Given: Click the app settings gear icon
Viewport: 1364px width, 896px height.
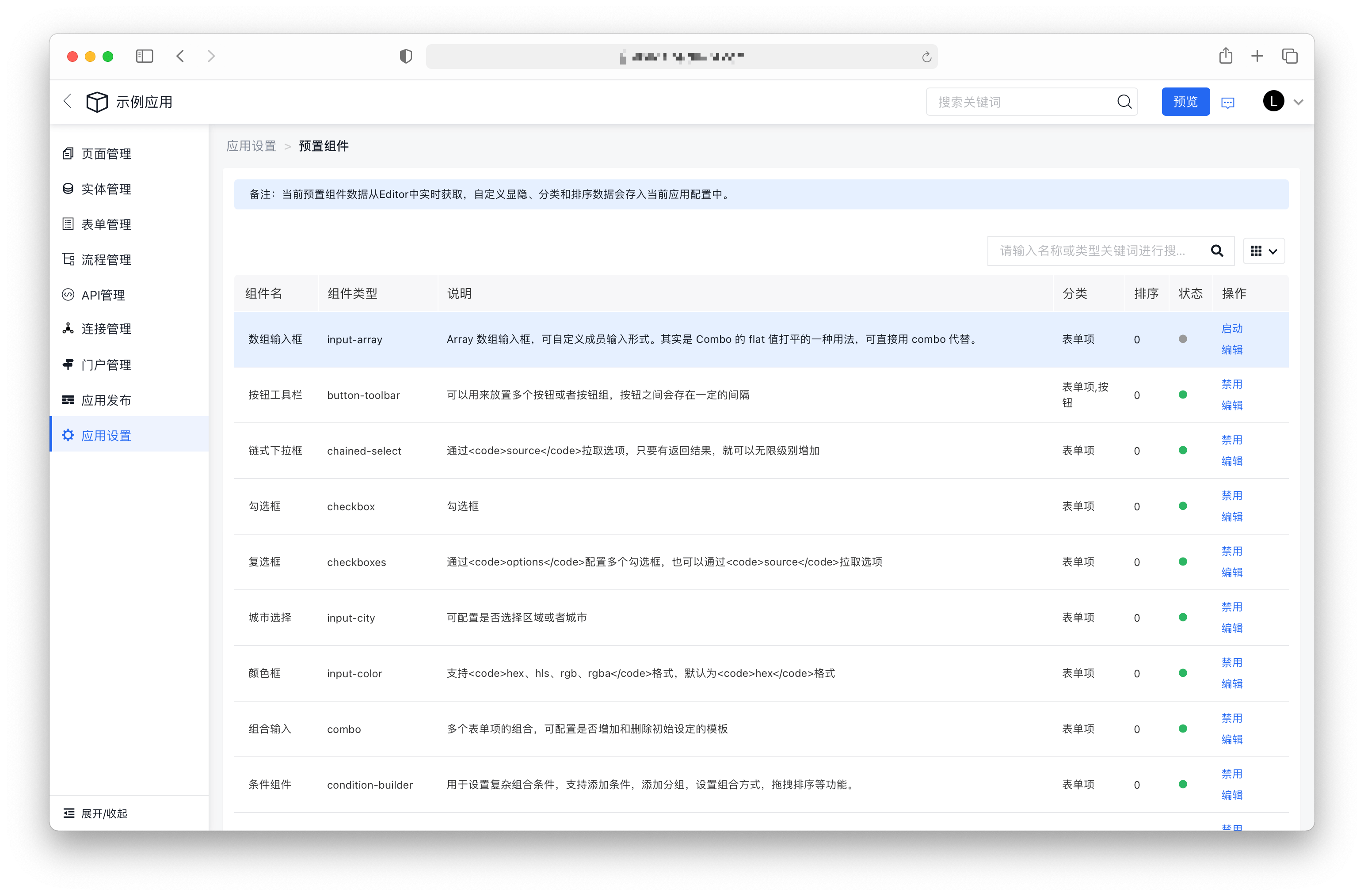Looking at the screenshot, I should (68, 435).
